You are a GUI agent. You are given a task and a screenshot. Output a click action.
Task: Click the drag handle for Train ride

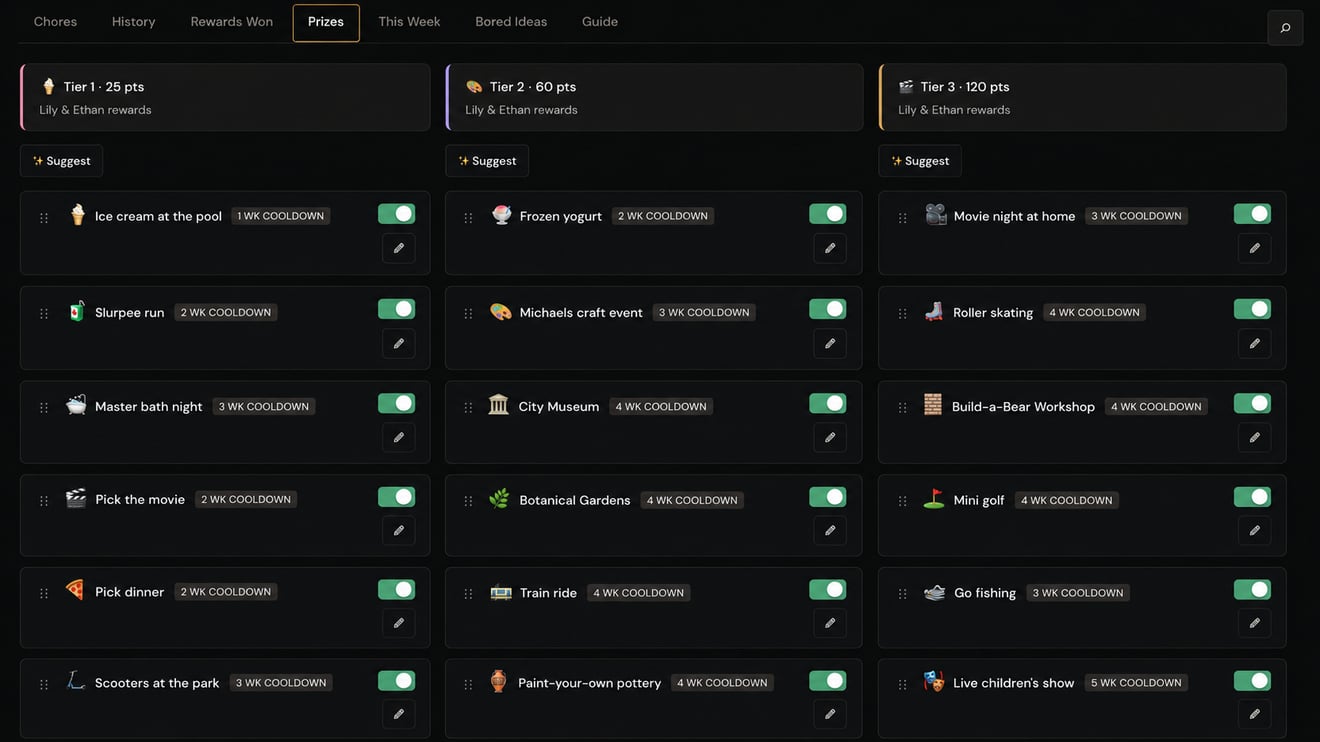[x=468, y=594]
